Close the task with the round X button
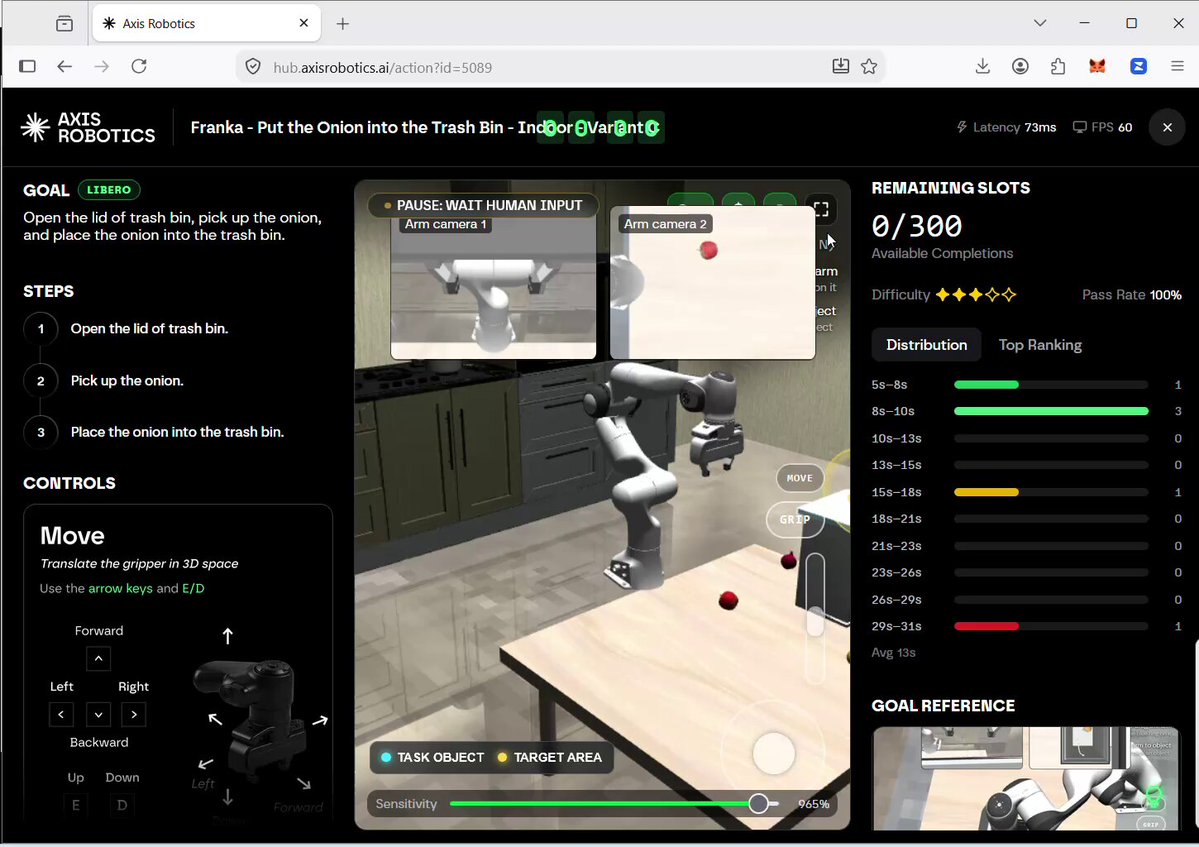The width and height of the screenshot is (1199, 847). click(1167, 128)
